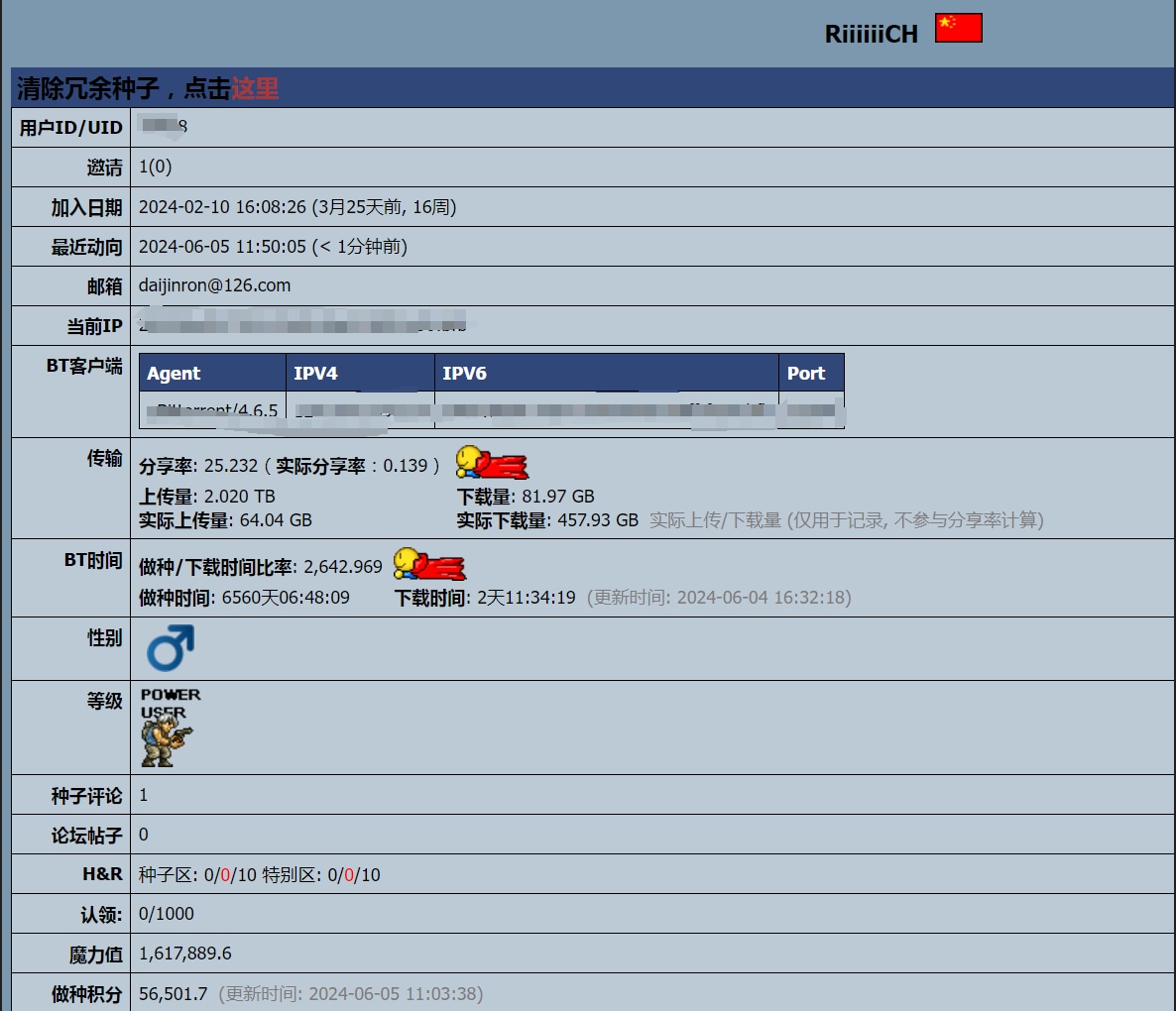Click the male gender symbol icon

(x=170, y=648)
